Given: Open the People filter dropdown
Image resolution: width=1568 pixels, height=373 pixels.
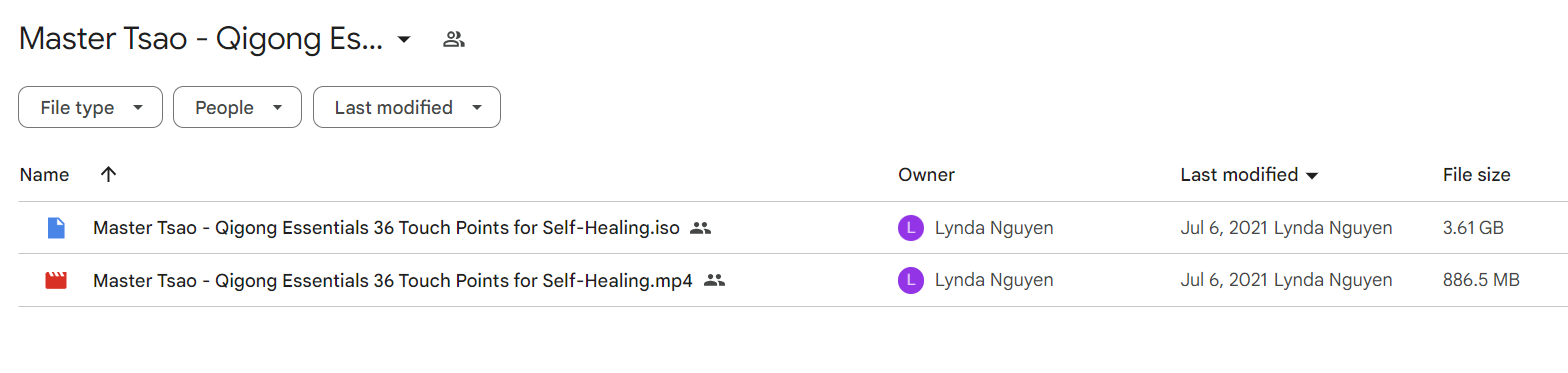Looking at the screenshot, I should point(237,108).
